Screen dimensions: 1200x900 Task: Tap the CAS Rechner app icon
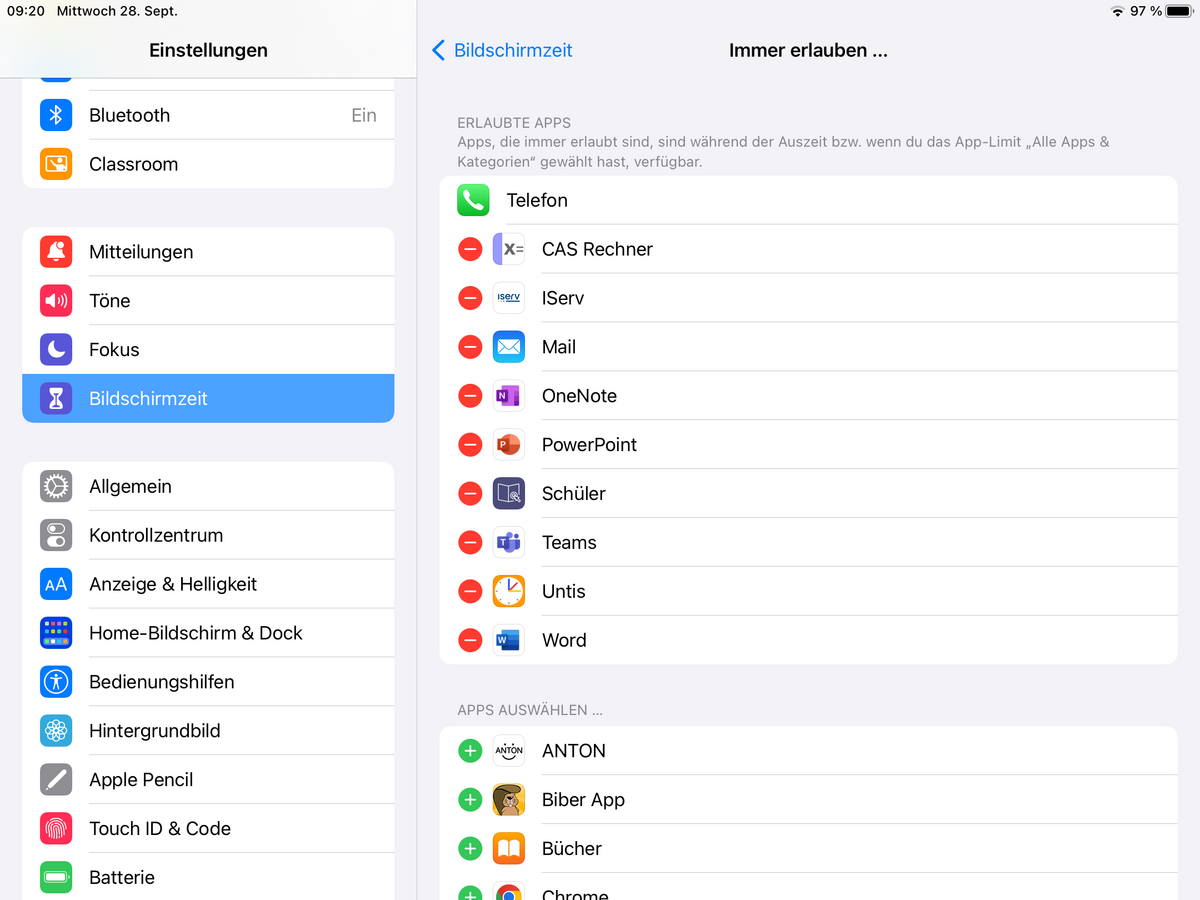tap(509, 249)
